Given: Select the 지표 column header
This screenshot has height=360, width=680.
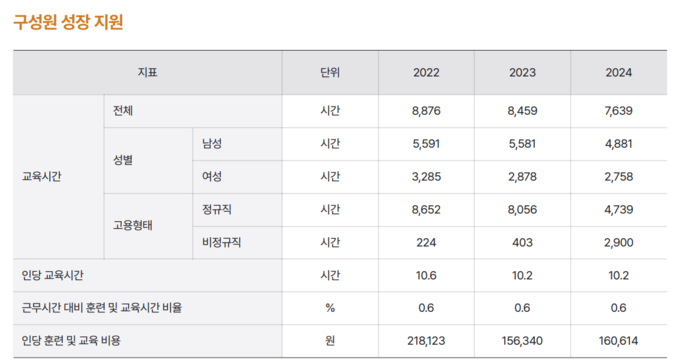Looking at the screenshot, I should (x=147, y=72).
